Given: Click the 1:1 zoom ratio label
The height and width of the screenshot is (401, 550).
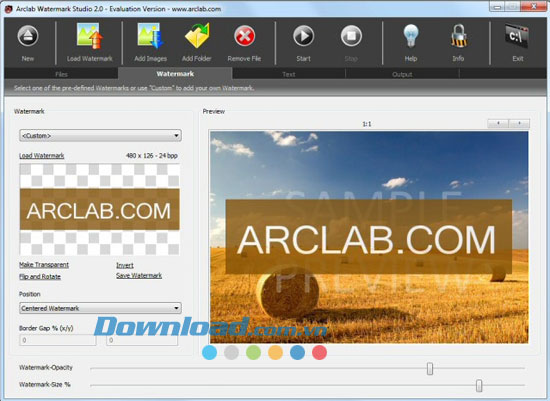Looking at the screenshot, I should pyautogui.click(x=367, y=124).
